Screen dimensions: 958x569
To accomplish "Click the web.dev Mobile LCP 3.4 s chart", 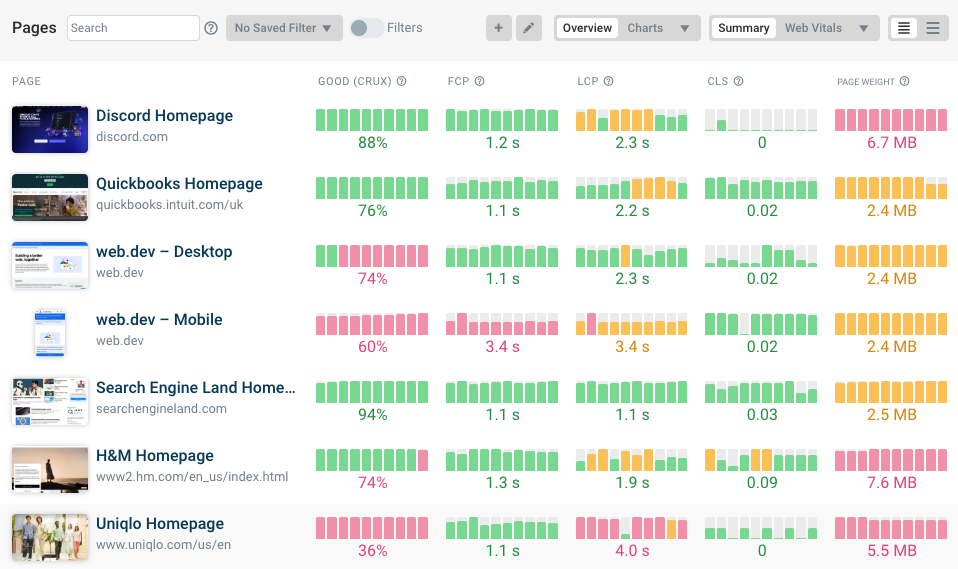I will [632, 324].
